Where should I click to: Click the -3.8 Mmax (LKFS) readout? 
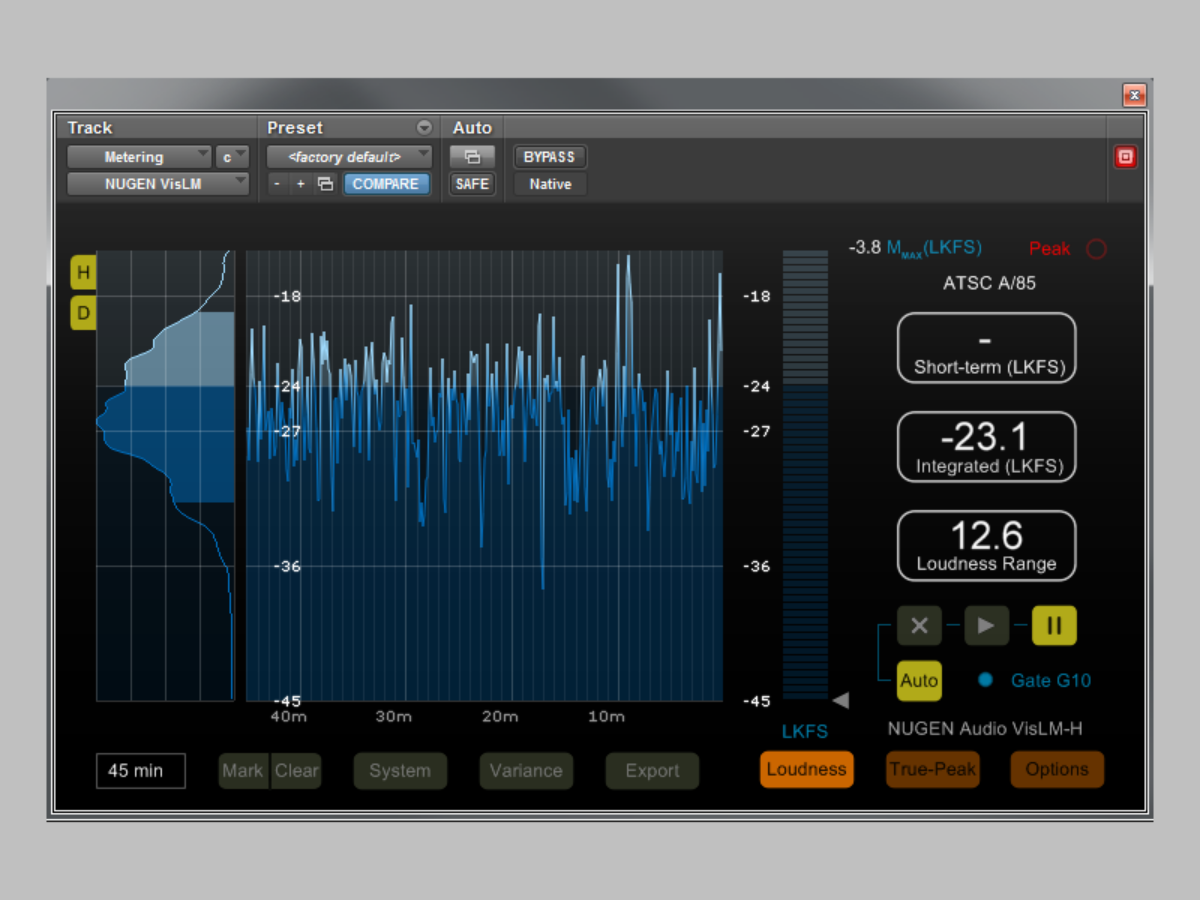(x=915, y=248)
